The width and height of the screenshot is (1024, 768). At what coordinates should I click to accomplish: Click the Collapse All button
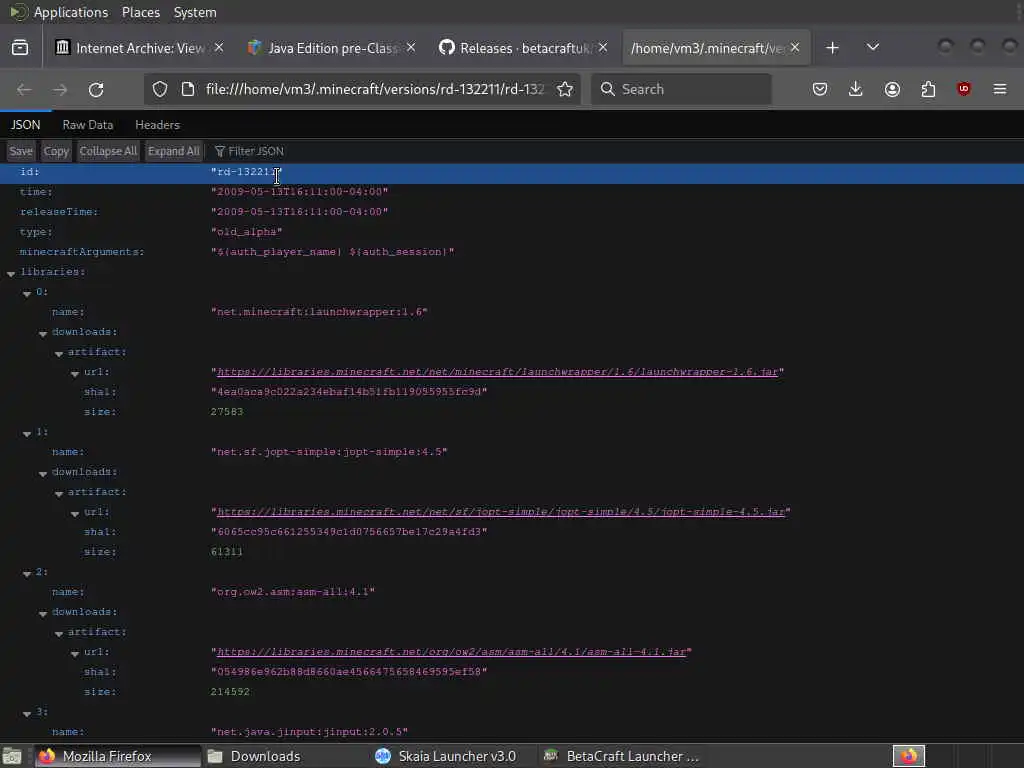108,151
